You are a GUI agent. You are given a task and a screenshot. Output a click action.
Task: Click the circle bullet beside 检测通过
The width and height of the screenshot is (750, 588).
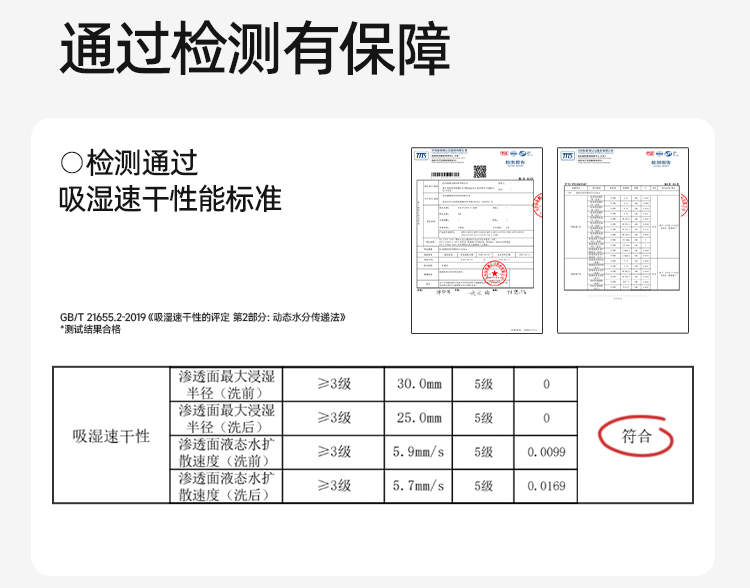(72, 162)
